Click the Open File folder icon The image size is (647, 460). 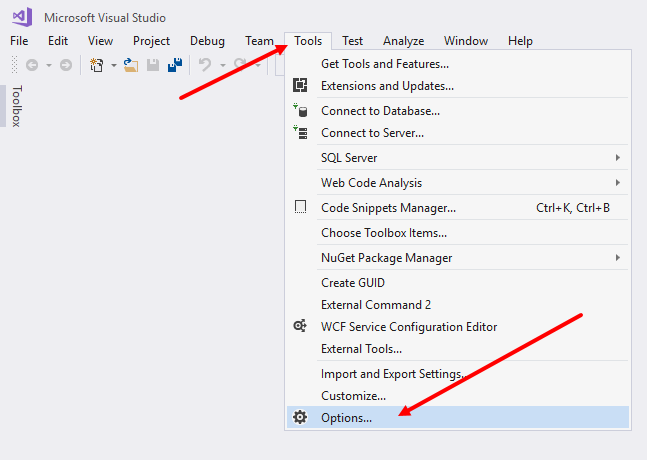(131, 65)
